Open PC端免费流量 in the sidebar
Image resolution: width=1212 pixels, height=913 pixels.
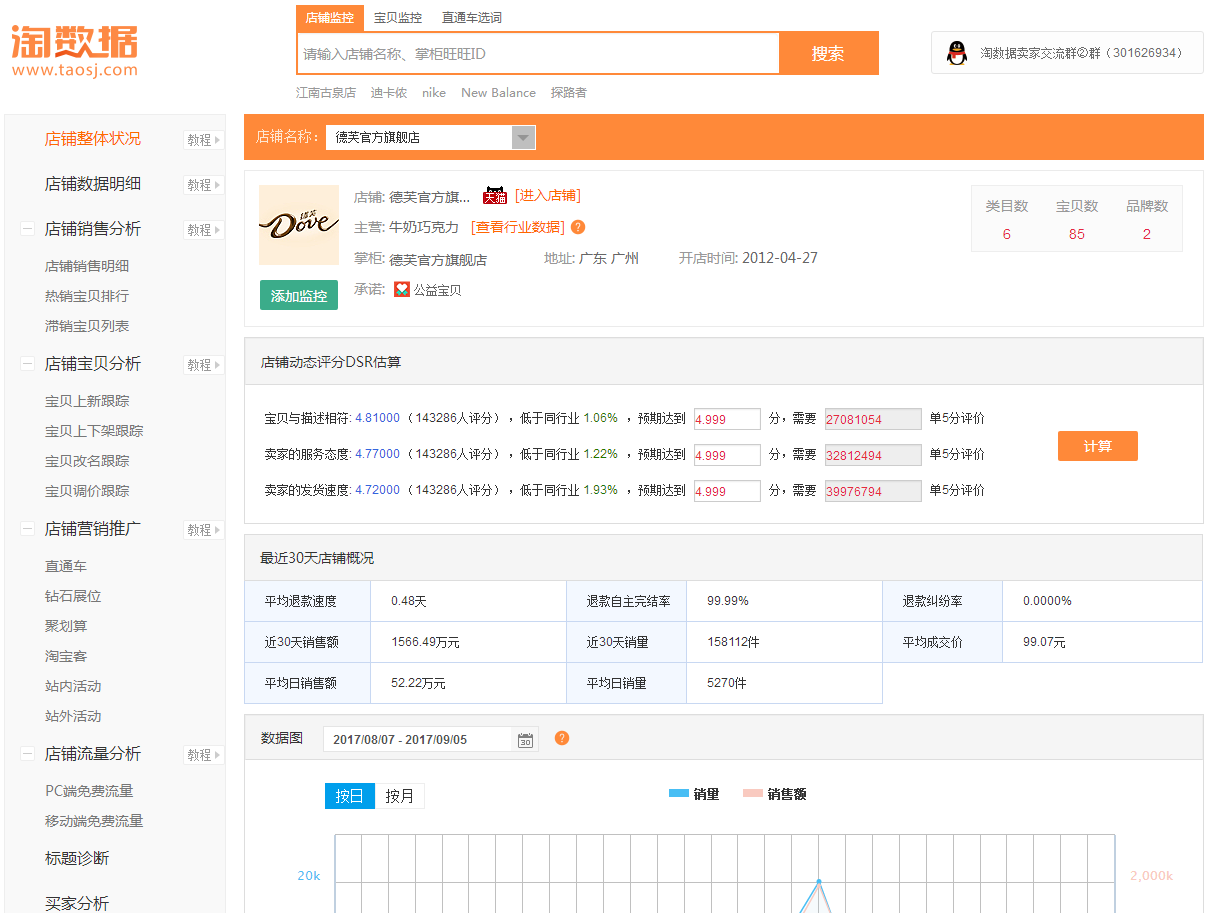click(x=89, y=791)
